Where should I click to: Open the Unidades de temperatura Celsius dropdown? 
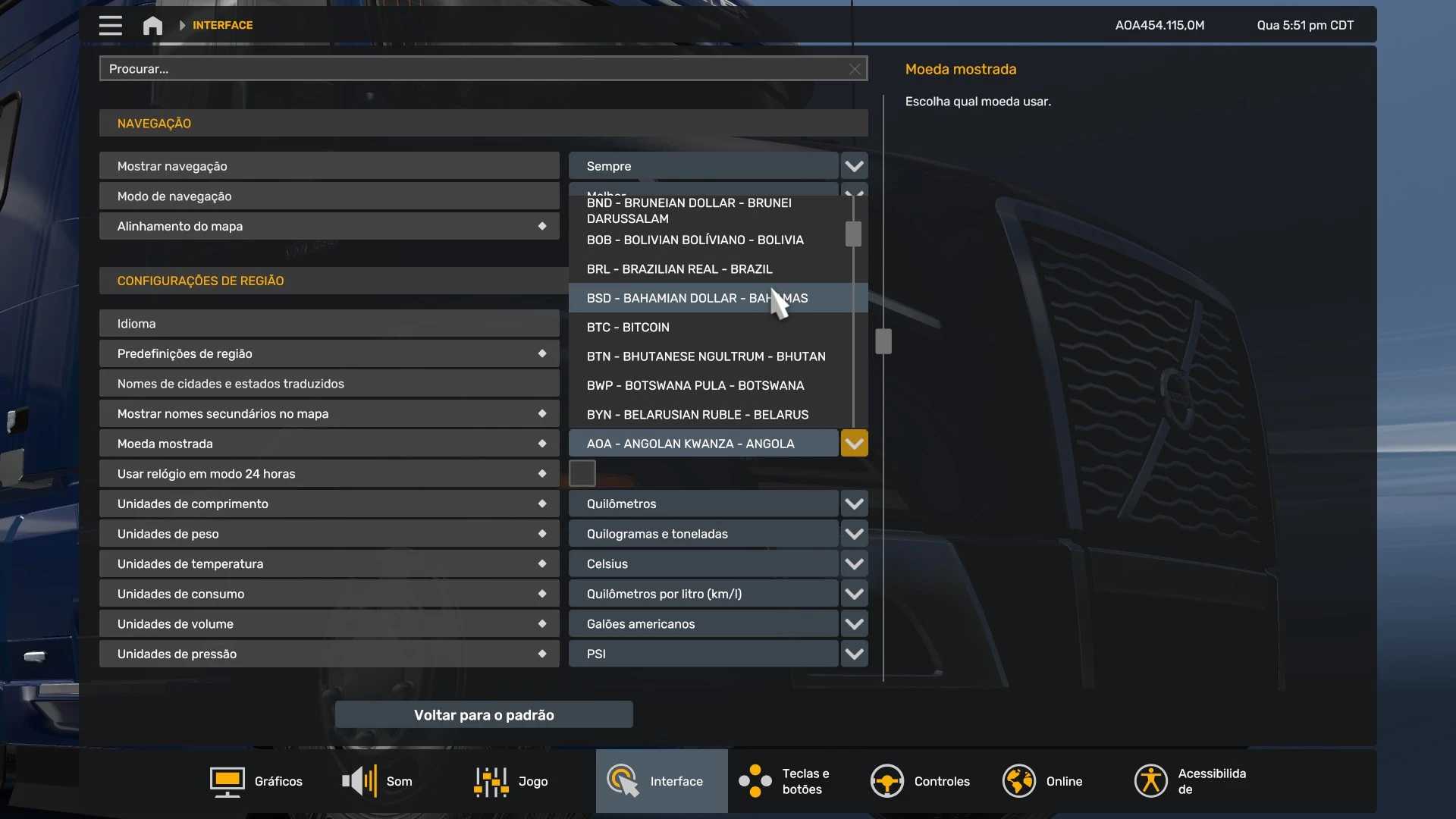(854, 564)
